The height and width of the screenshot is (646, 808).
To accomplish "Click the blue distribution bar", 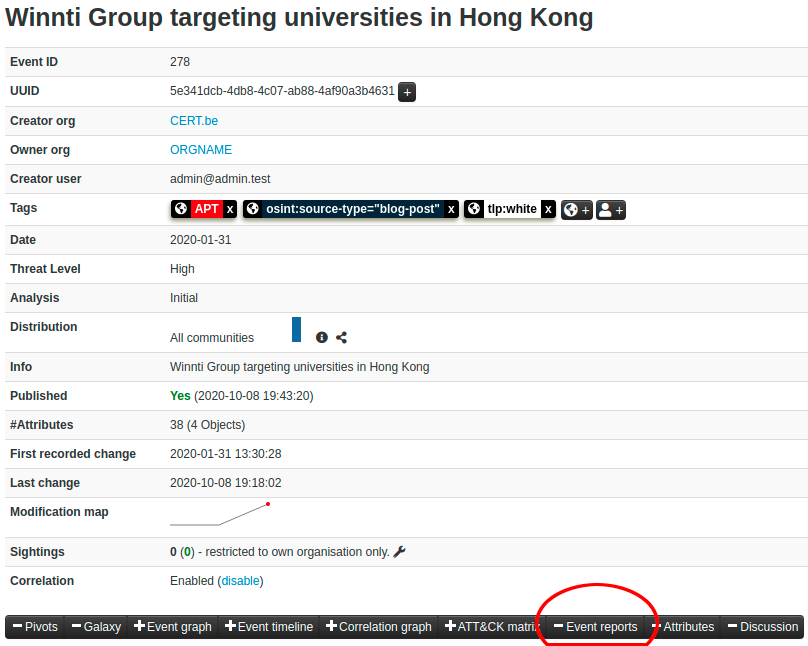I will click(x=296, y=330).
